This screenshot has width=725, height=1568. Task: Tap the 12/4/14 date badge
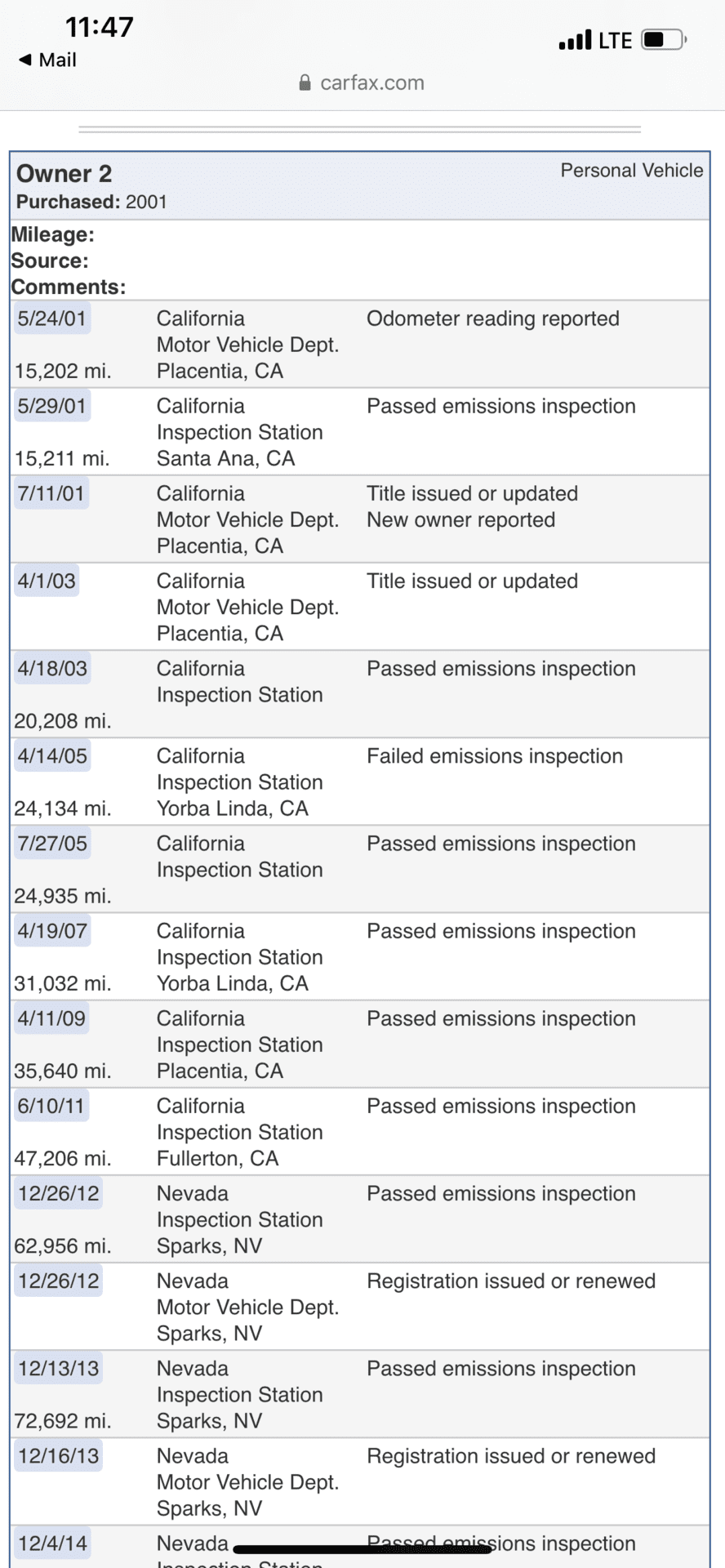52,1543
